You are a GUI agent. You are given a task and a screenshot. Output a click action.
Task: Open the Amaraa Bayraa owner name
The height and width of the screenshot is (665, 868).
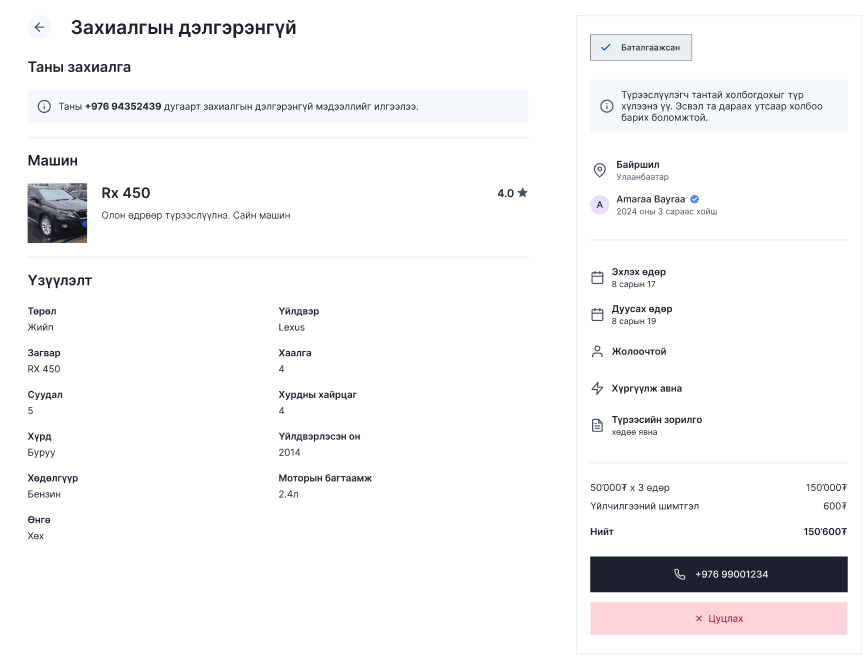coord(650,199)
